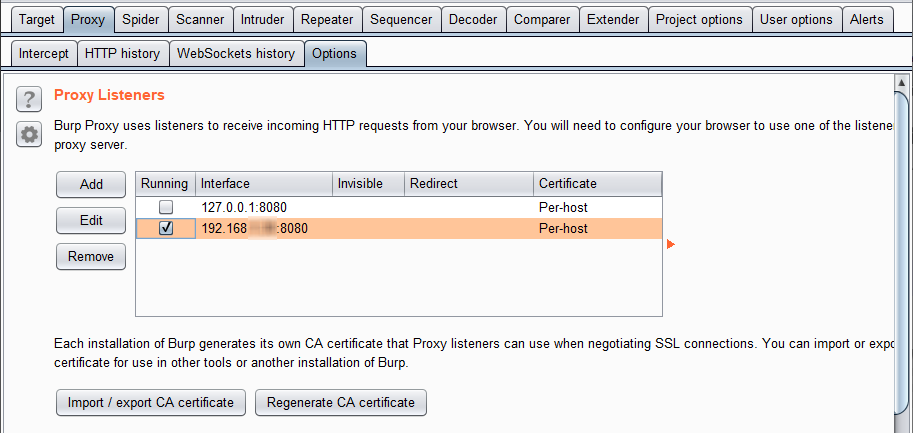Sort by the Interface column header
Image resolution: width=913 pixels, height=433 pixels.
[264, 184]
